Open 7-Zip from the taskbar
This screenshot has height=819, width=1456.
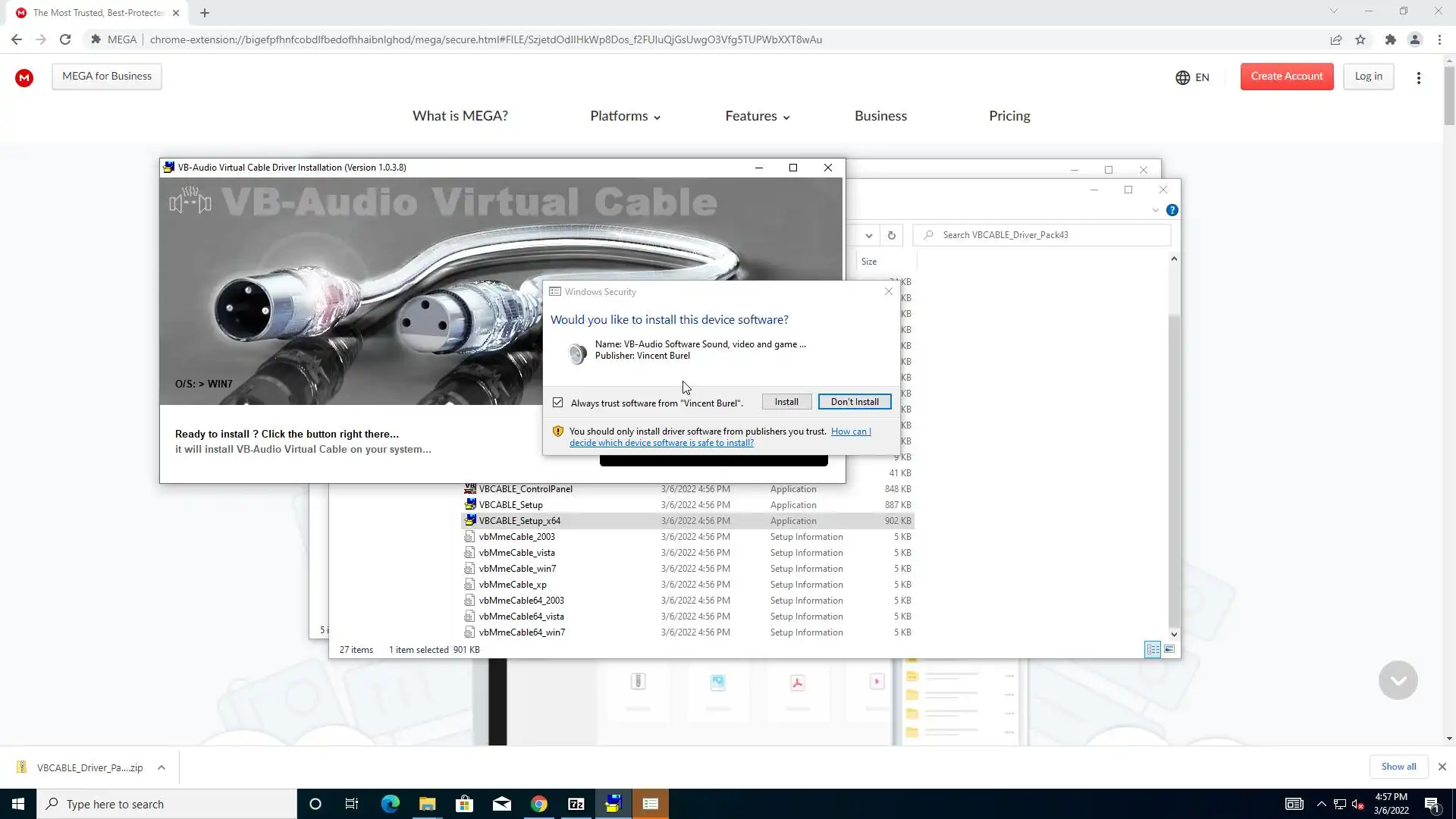point(576,804)
